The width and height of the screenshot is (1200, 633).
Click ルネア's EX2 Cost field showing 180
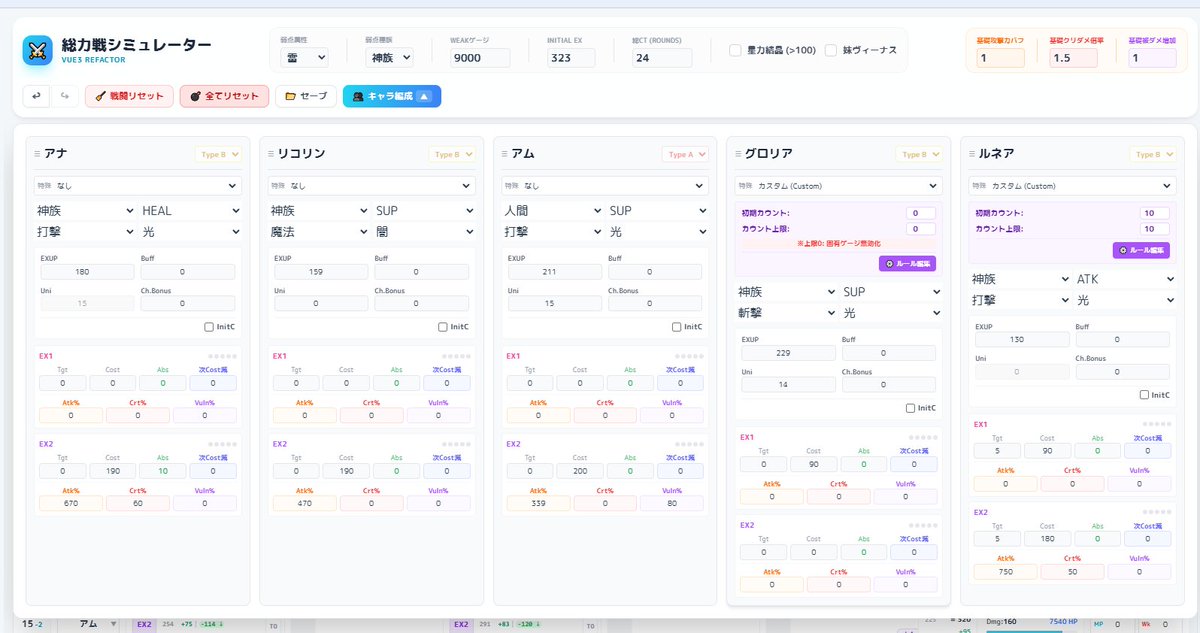pyautogui.click(x=1047, y=538)
